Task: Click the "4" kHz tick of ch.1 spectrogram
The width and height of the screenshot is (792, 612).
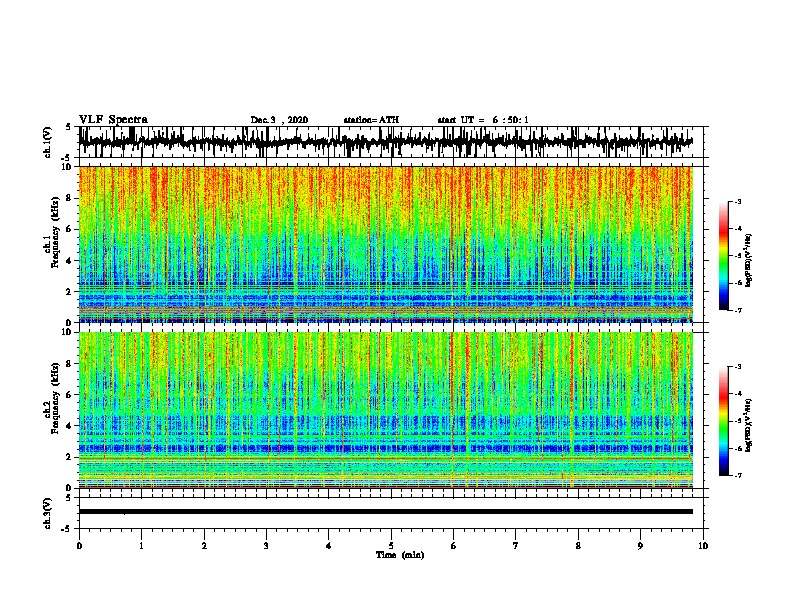Action: click(x=70, y=261)
